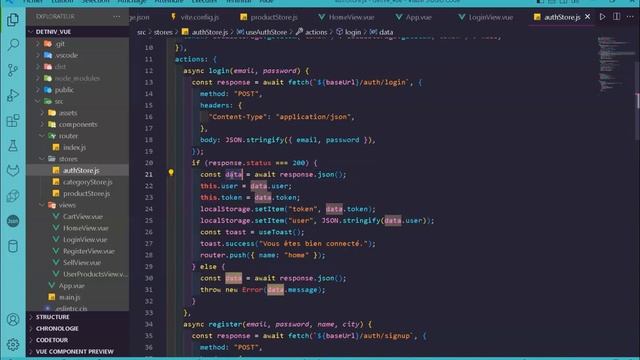This screenshot has height=360, width=640.
Task: Switch to HomeView.vue tab
Action: coord(346,17)
